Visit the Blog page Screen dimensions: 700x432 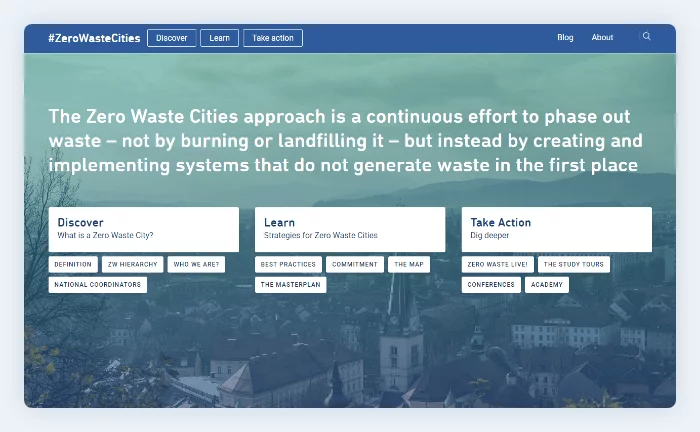[565, 37]
